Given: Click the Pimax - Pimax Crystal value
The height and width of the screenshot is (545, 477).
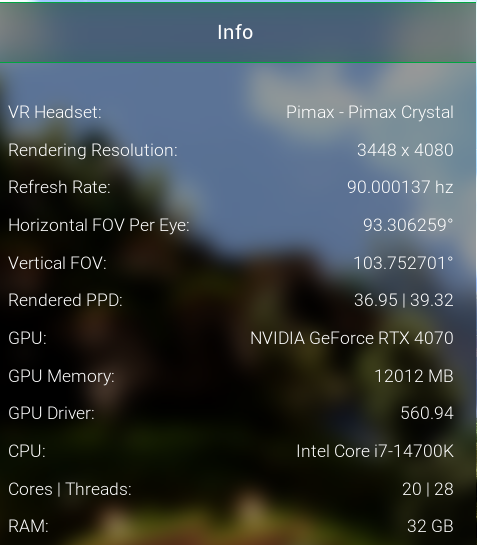Looking at the screenshot, I should 370,113.
